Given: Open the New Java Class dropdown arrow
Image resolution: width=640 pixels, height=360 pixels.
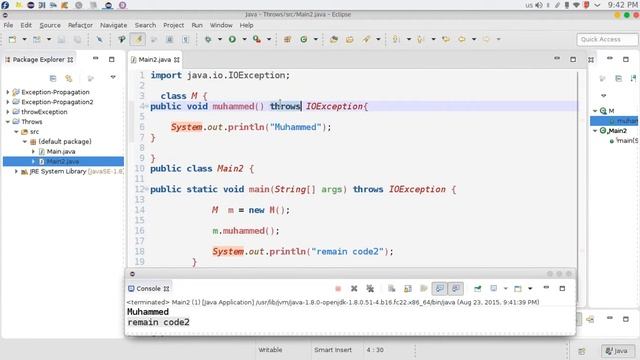Looking at the screenshot, I should point(316,40).
